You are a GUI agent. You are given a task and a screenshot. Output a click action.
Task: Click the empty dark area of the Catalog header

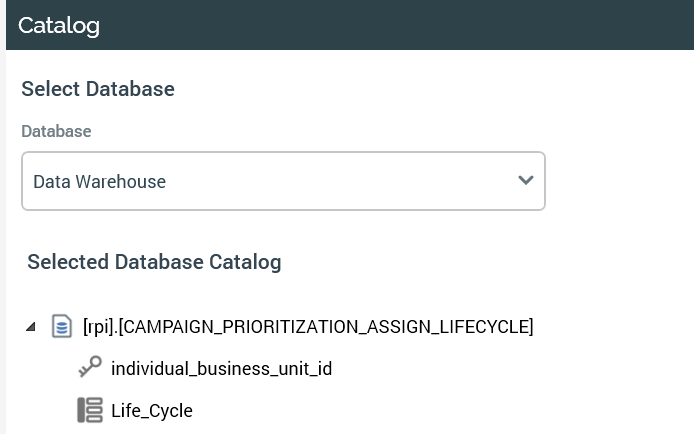(x=400, y=26)
